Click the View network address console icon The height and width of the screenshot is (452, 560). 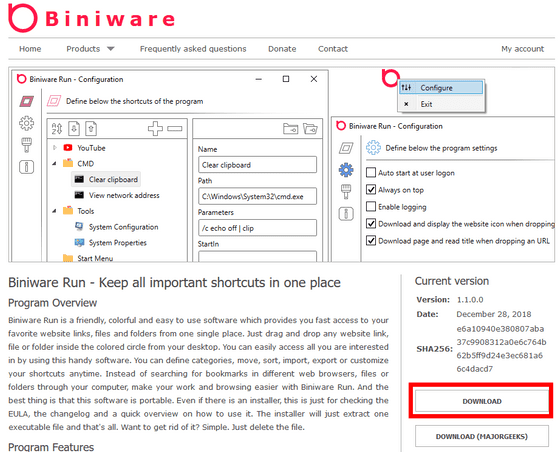coord(79,195)
